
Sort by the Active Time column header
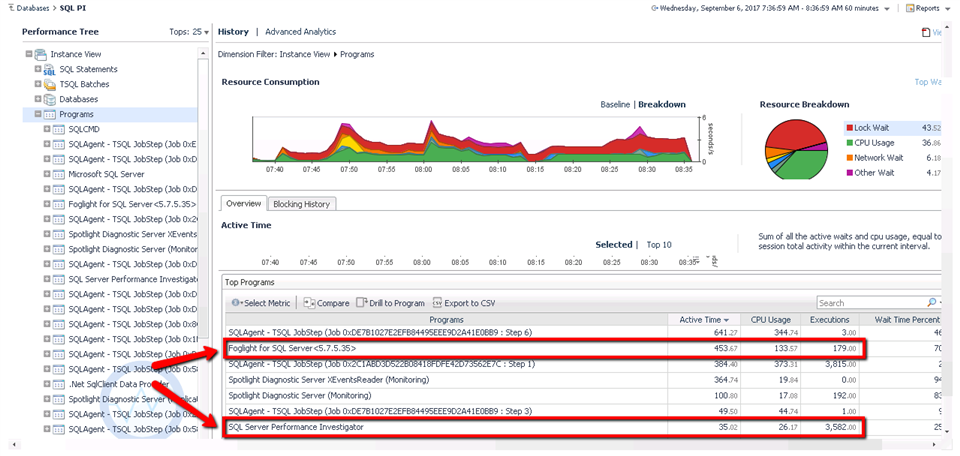(x=704, y=320)
